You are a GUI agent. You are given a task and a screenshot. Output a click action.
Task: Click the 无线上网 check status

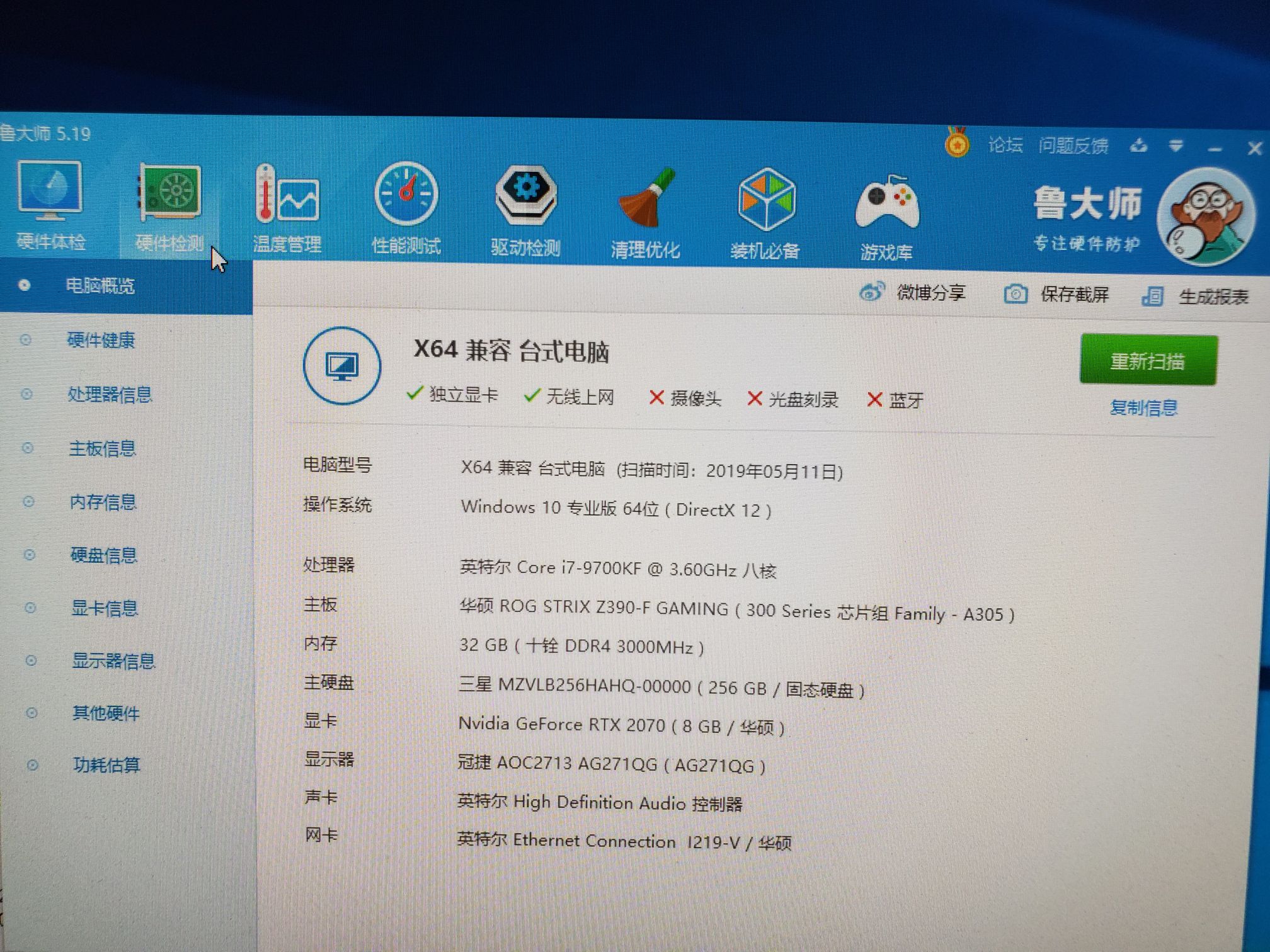pos(569,397)
